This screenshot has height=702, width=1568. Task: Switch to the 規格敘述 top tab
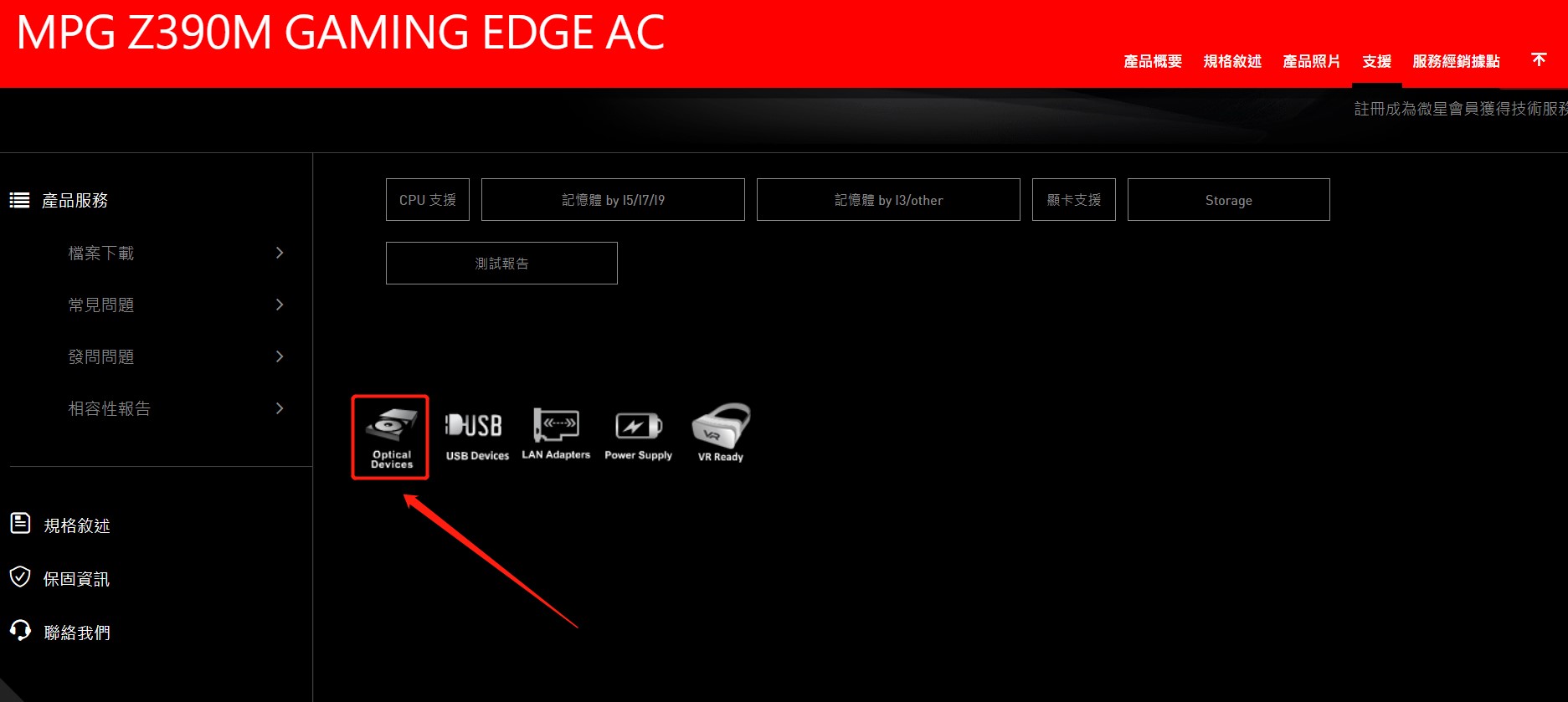(1232, 61)
